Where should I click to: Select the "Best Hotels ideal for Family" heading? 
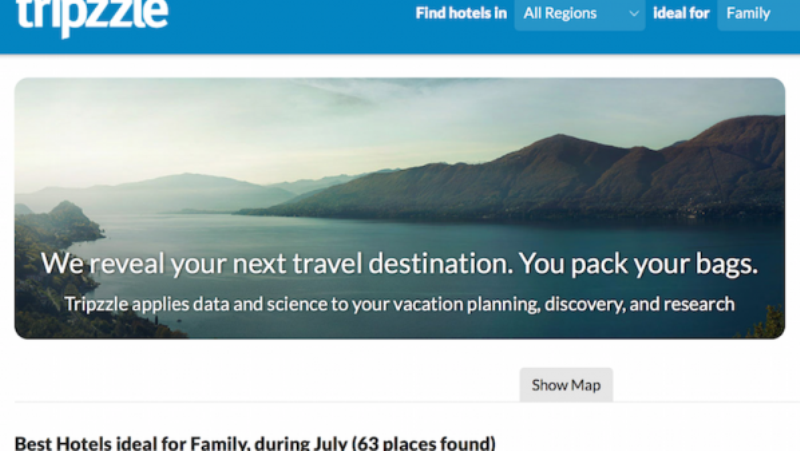(120, 442)
